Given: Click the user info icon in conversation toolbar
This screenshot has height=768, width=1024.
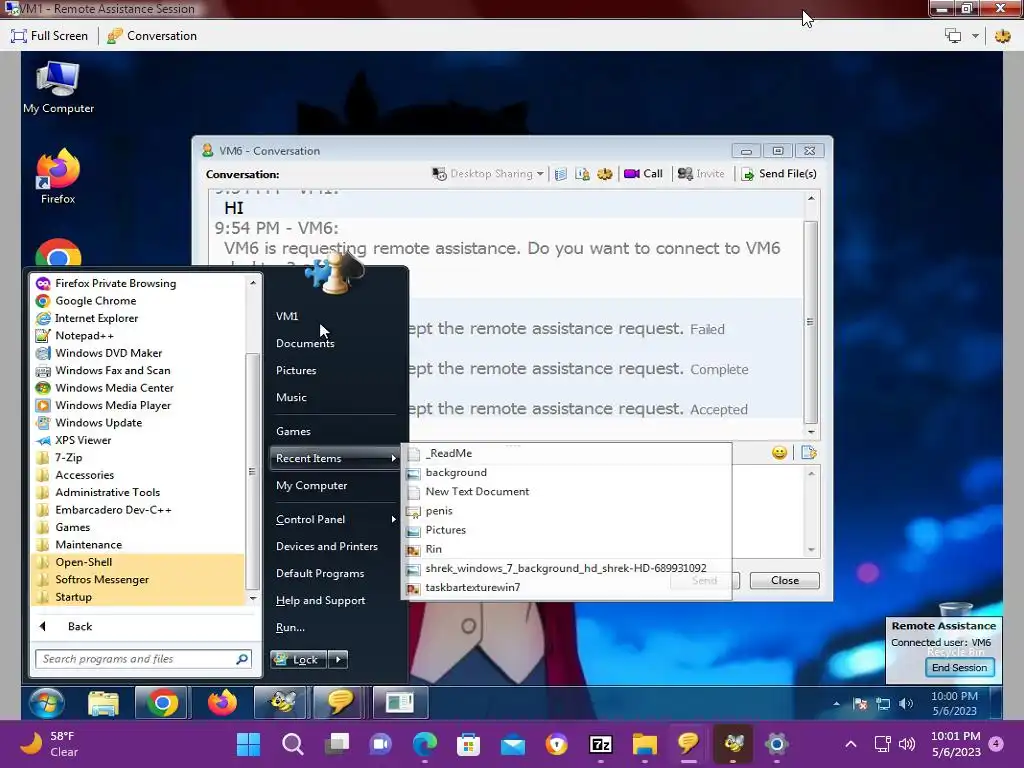Looking at the screenshot, I should coord(582,174).
